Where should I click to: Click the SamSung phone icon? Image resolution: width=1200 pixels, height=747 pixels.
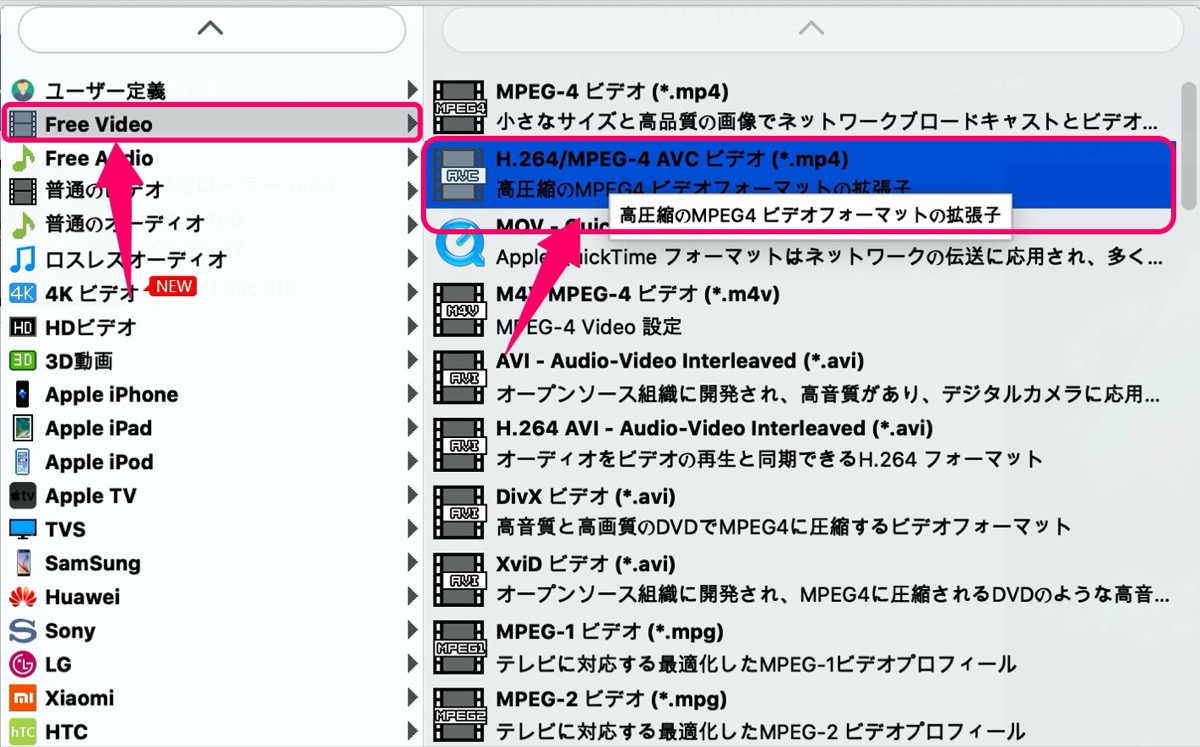22,563
